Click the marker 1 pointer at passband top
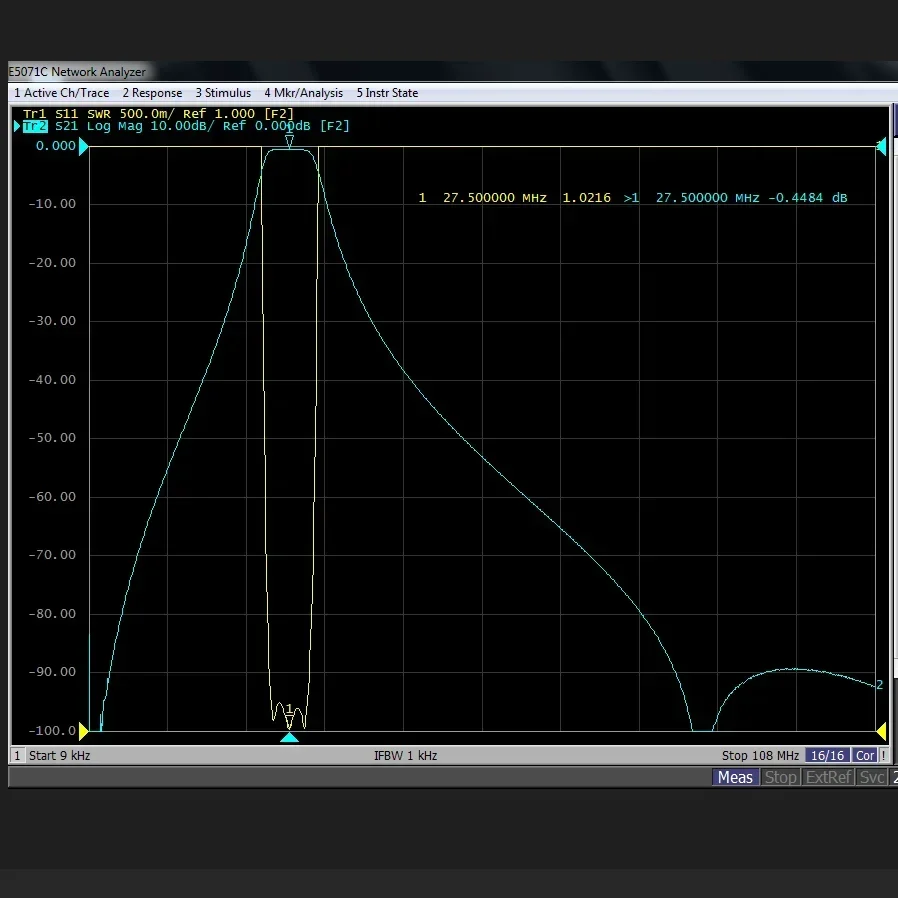 click(290, 141)
